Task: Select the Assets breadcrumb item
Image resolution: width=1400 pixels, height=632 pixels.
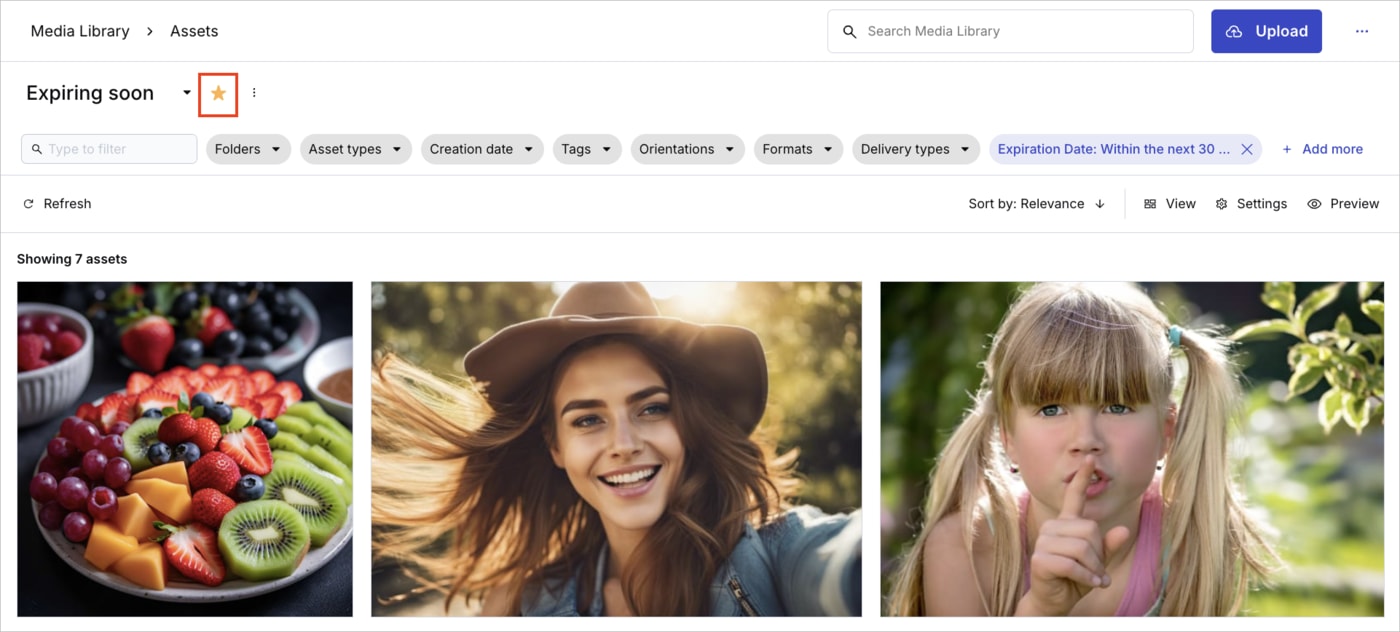Action: click(x=193, y=31)
